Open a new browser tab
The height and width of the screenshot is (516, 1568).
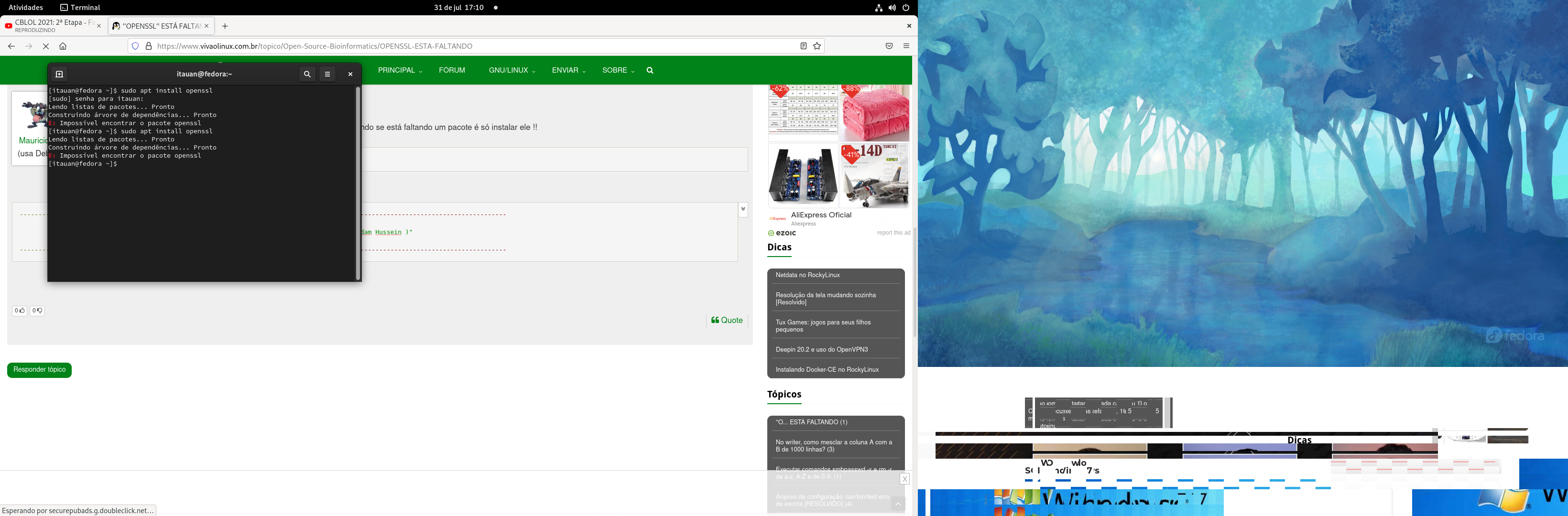coord(225,26)
